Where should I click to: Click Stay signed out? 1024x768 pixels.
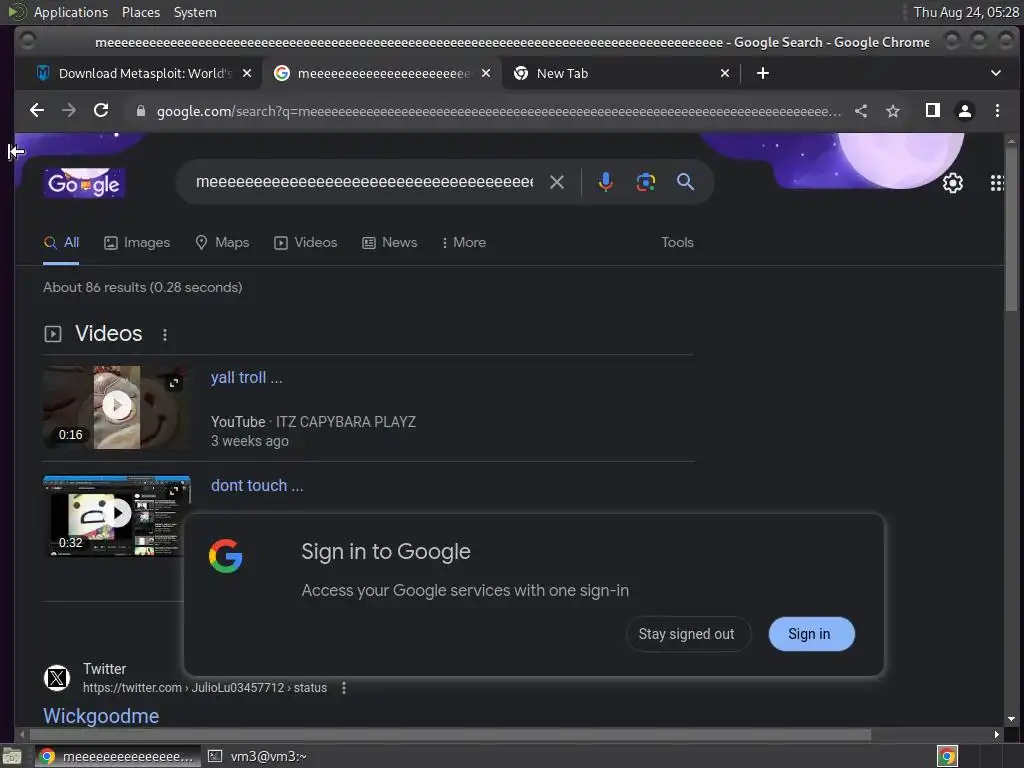pyautogui.click(x=686, y=634)
